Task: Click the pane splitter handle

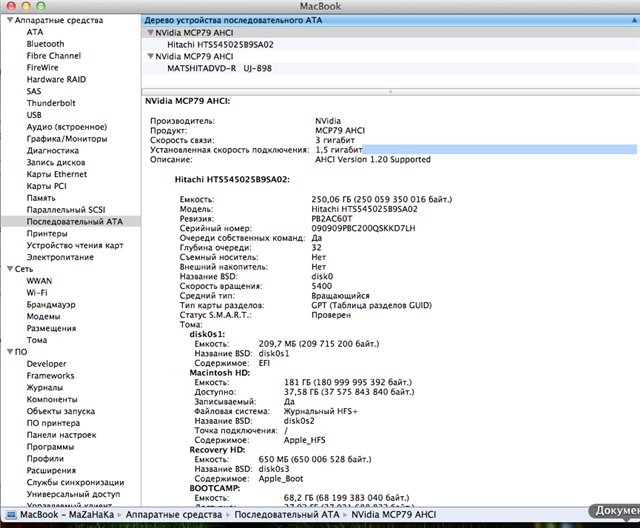Action: click(x=391, y=92)
